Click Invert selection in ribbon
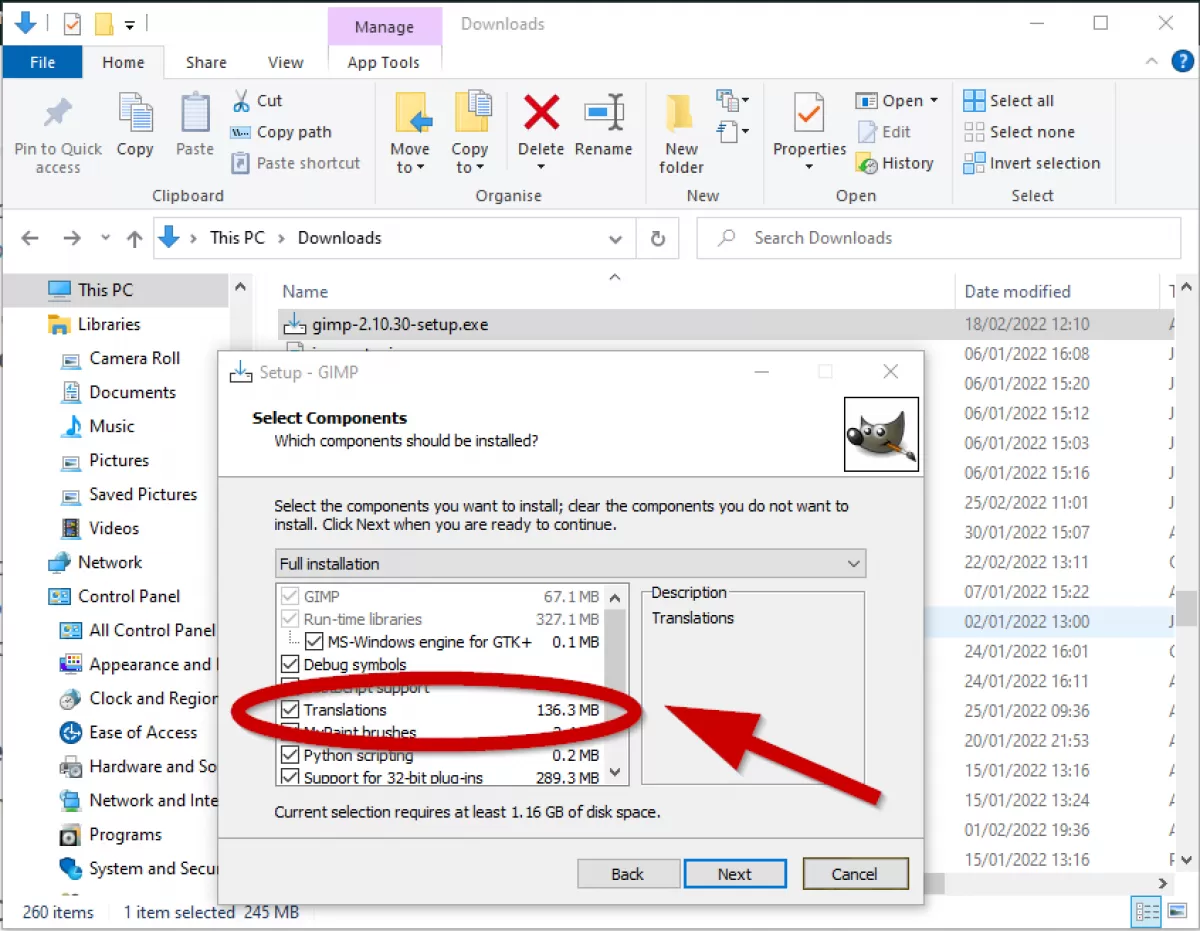The height and width of the screenshot is (931, 1200). (1032, 163)
